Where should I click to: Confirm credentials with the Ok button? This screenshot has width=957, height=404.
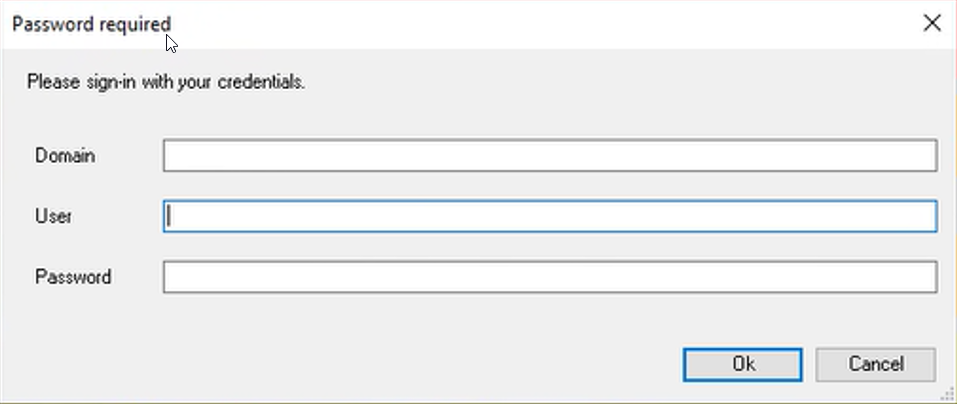click(742, 365)
